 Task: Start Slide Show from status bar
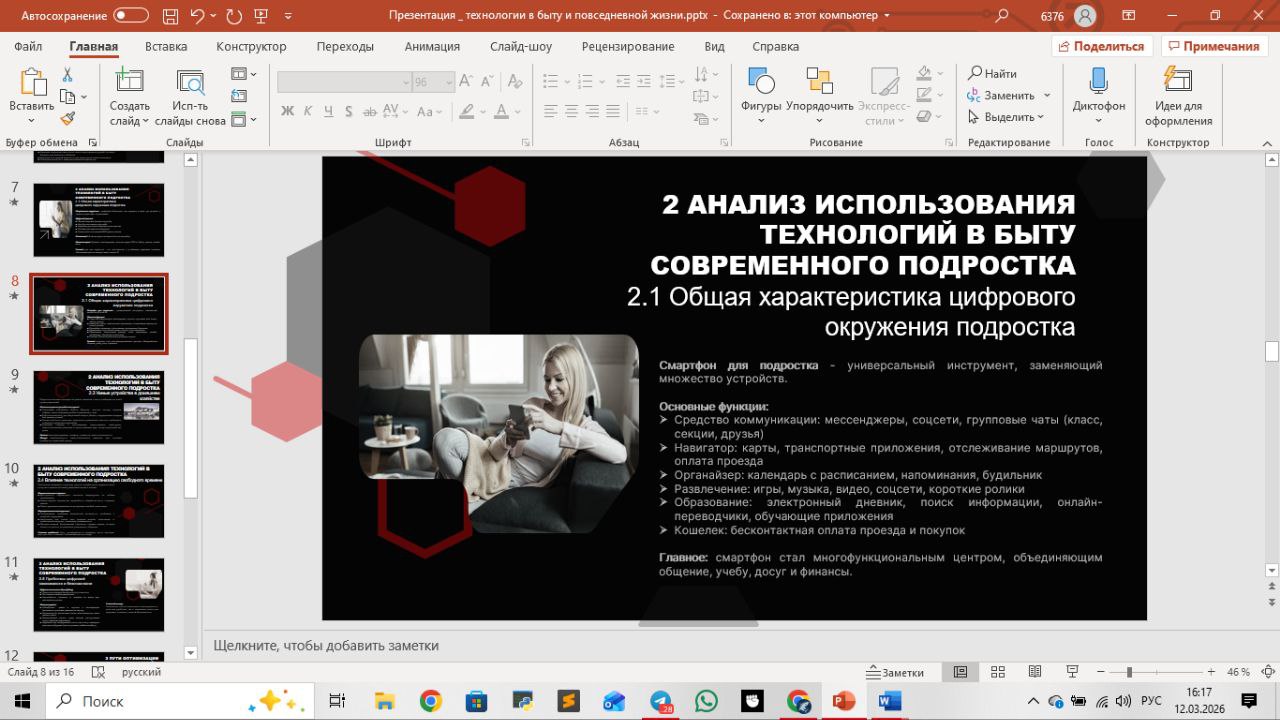click(1071, 672)
